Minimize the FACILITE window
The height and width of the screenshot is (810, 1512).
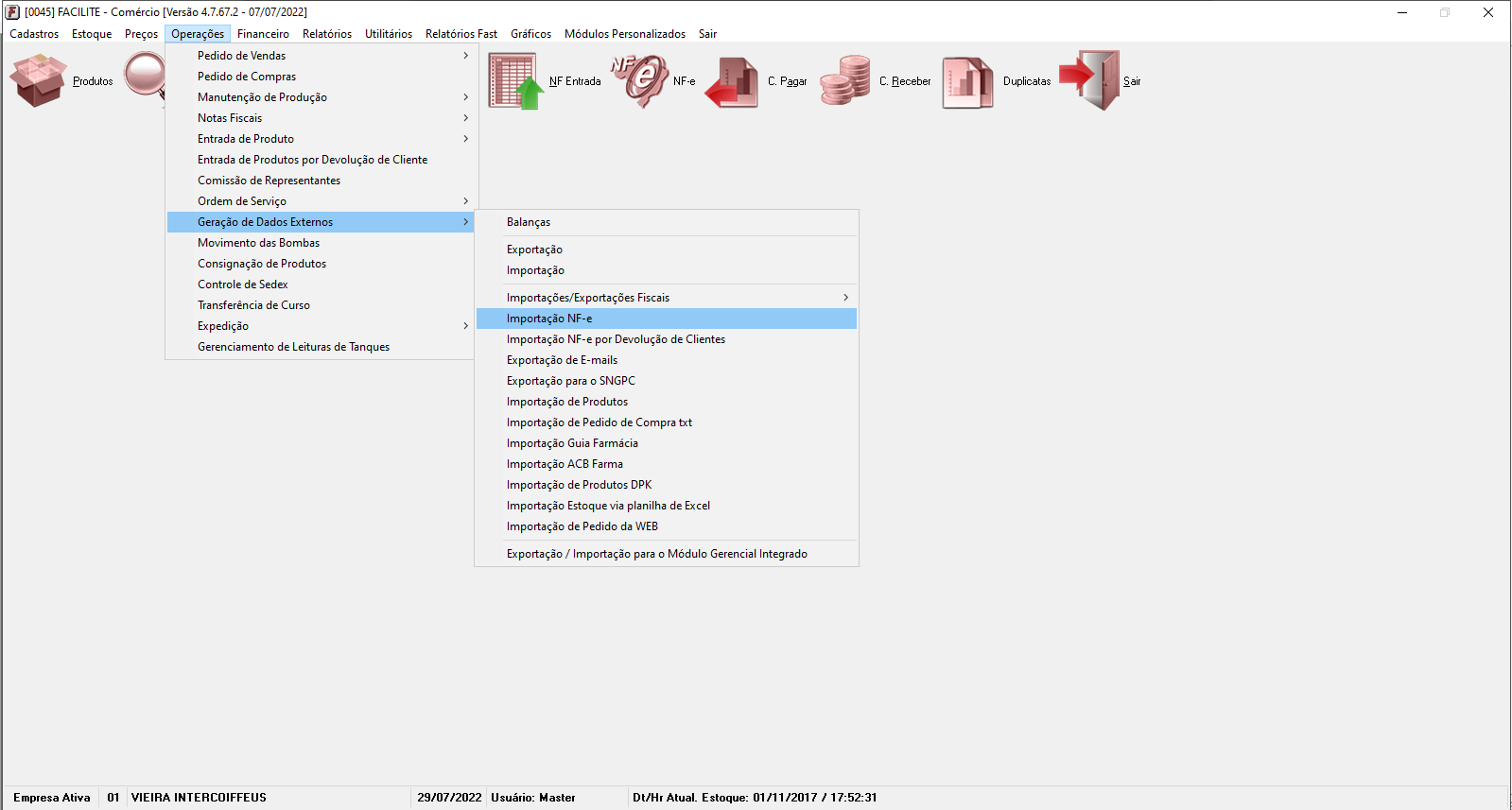click(x=1402, y=12)
